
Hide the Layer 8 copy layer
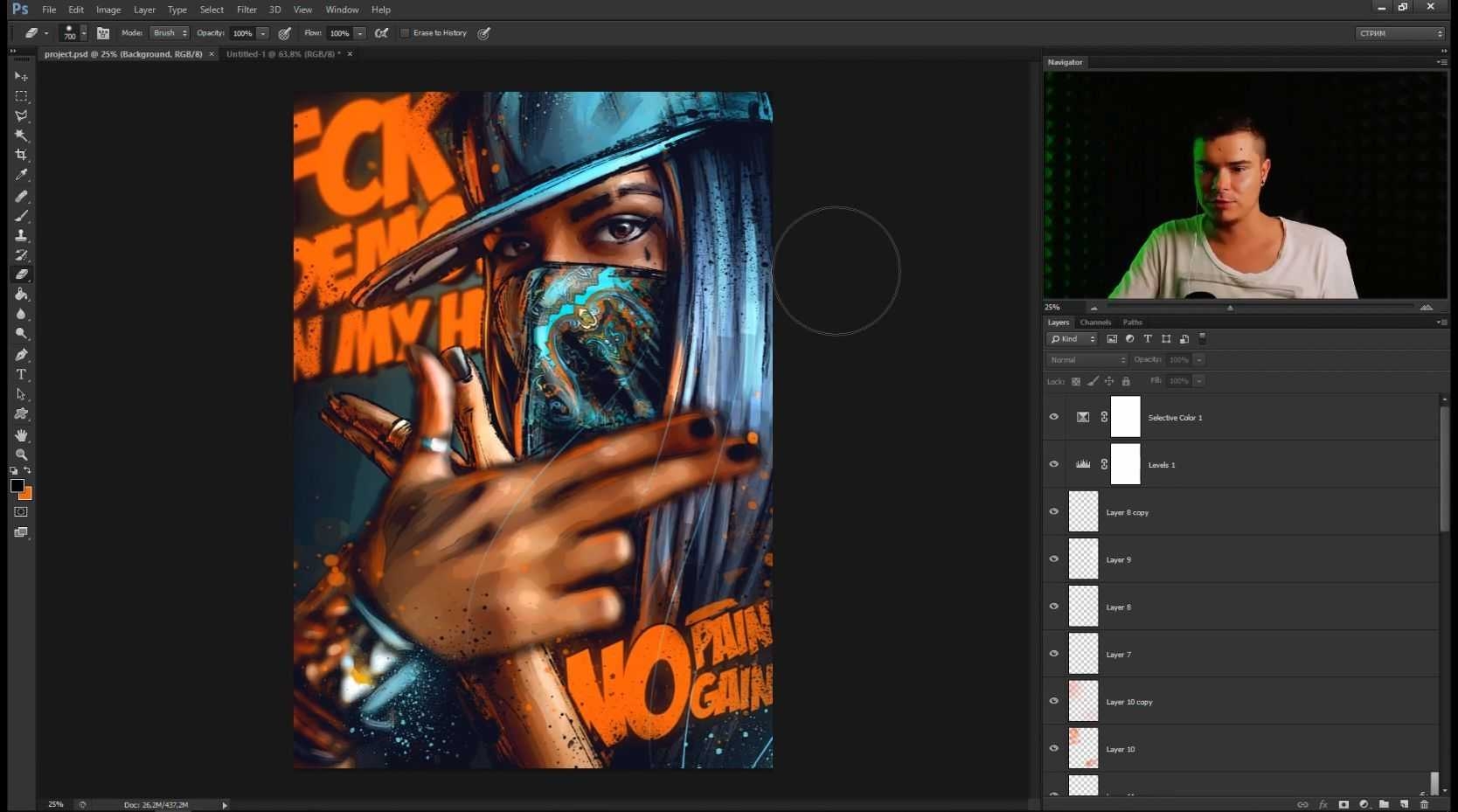pos(1054,511)
